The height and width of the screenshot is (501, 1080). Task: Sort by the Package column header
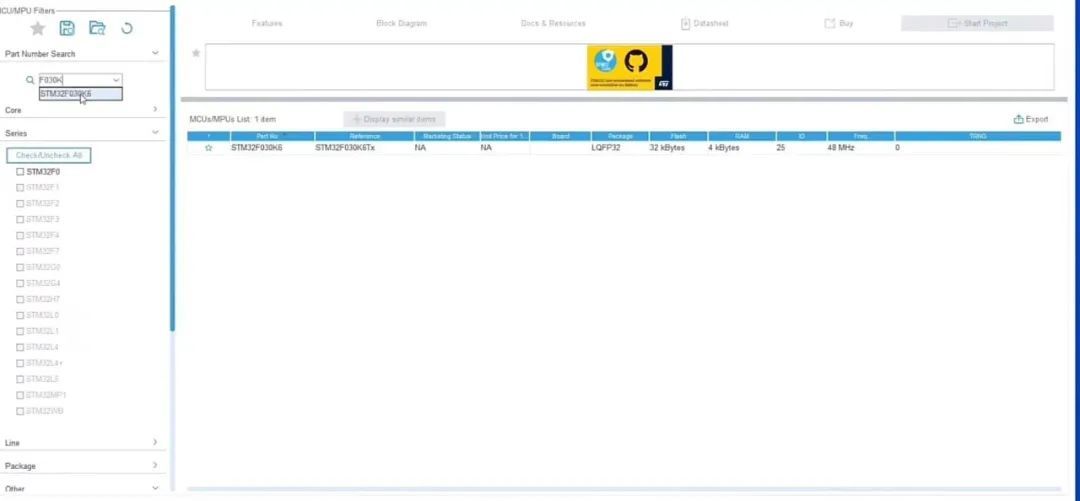click(x=620, y=136)
